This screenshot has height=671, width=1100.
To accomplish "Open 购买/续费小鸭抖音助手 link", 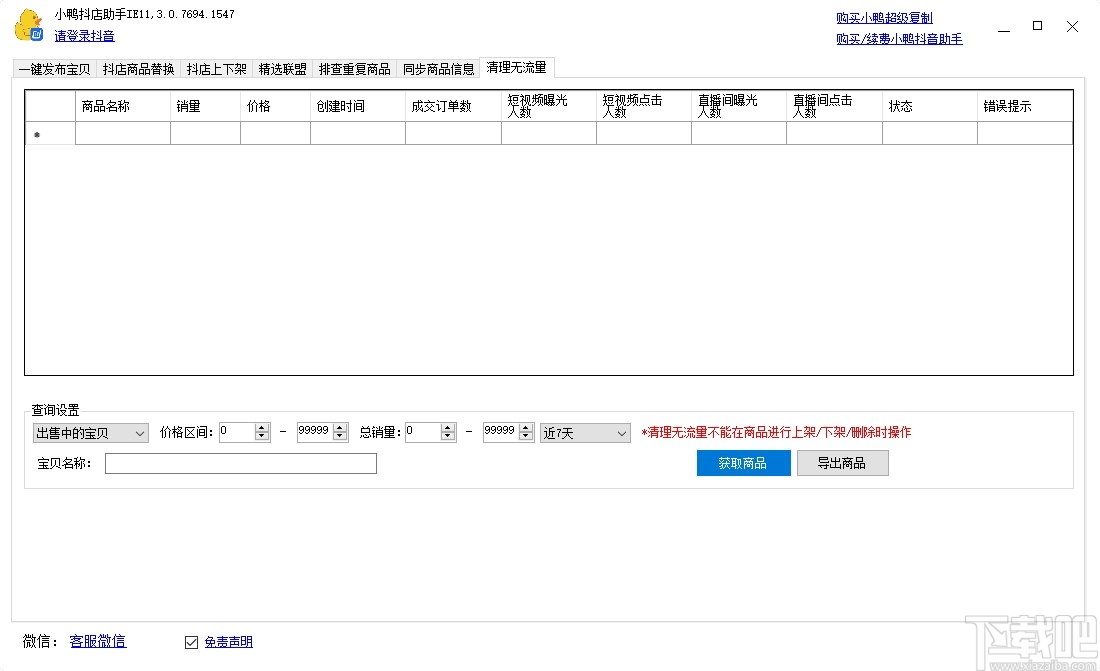I will (899, 39).
